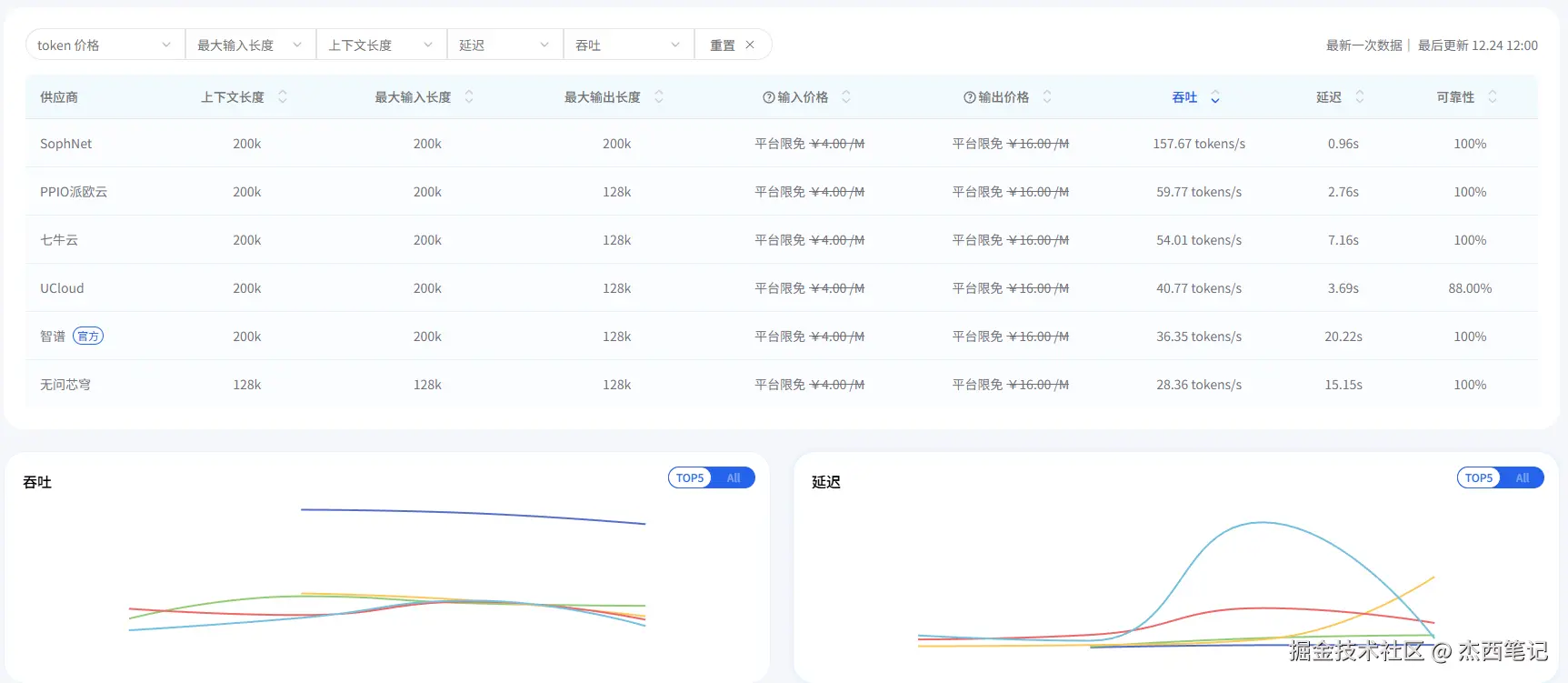Click 28.36 tokens/s throughput value
Image resolution: width=1568 pixels, height=683 pixels.
tap(1199, 385)
